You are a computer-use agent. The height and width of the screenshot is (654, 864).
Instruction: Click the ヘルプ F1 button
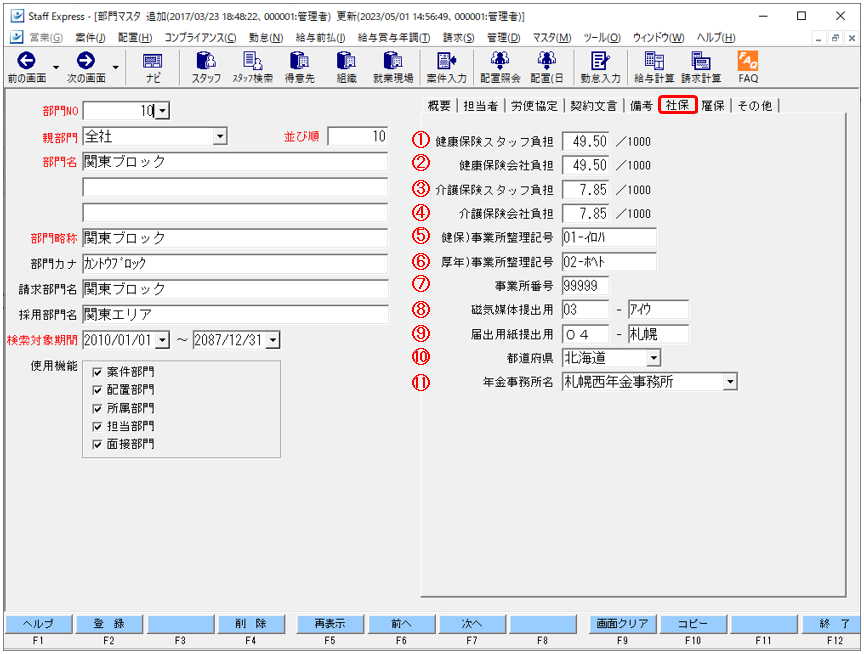38,624
